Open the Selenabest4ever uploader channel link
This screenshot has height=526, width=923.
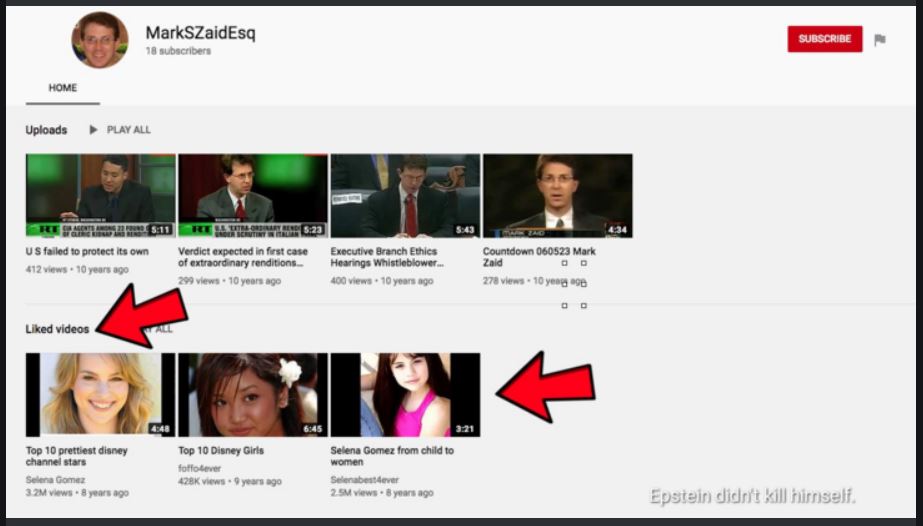pyautogui.click(x=364, y=480)
